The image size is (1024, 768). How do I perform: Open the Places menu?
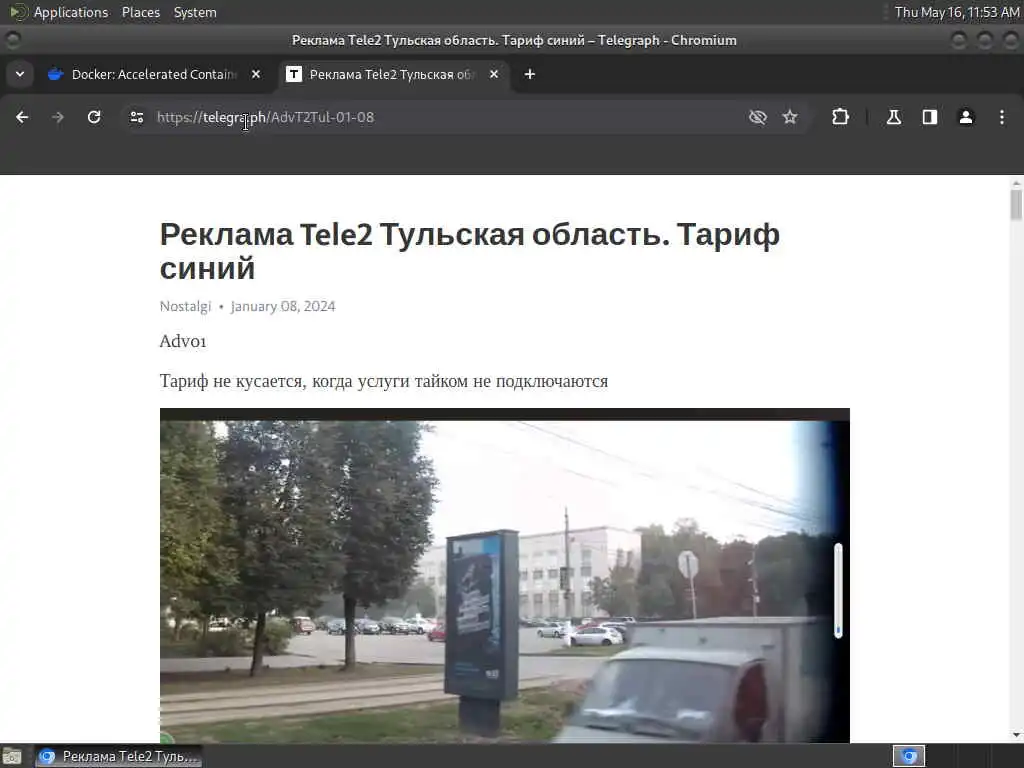click(x=140, y=12)
